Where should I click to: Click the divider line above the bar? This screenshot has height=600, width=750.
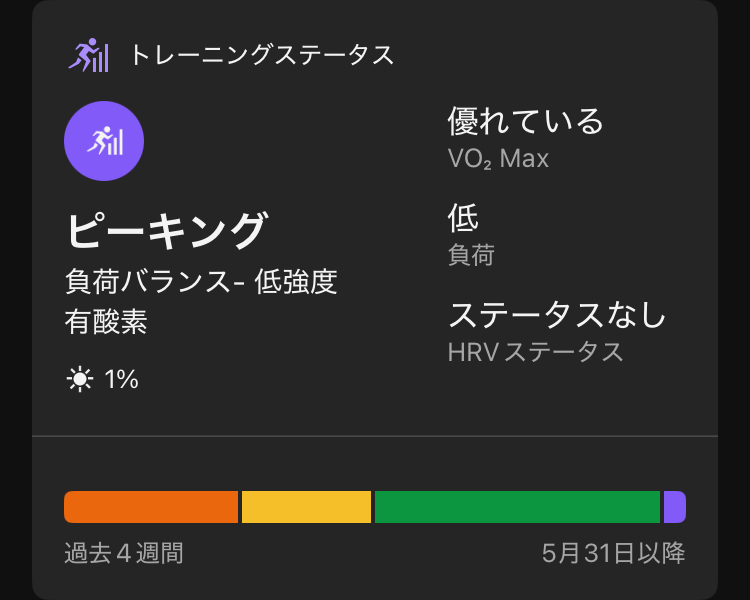(375, 436)
